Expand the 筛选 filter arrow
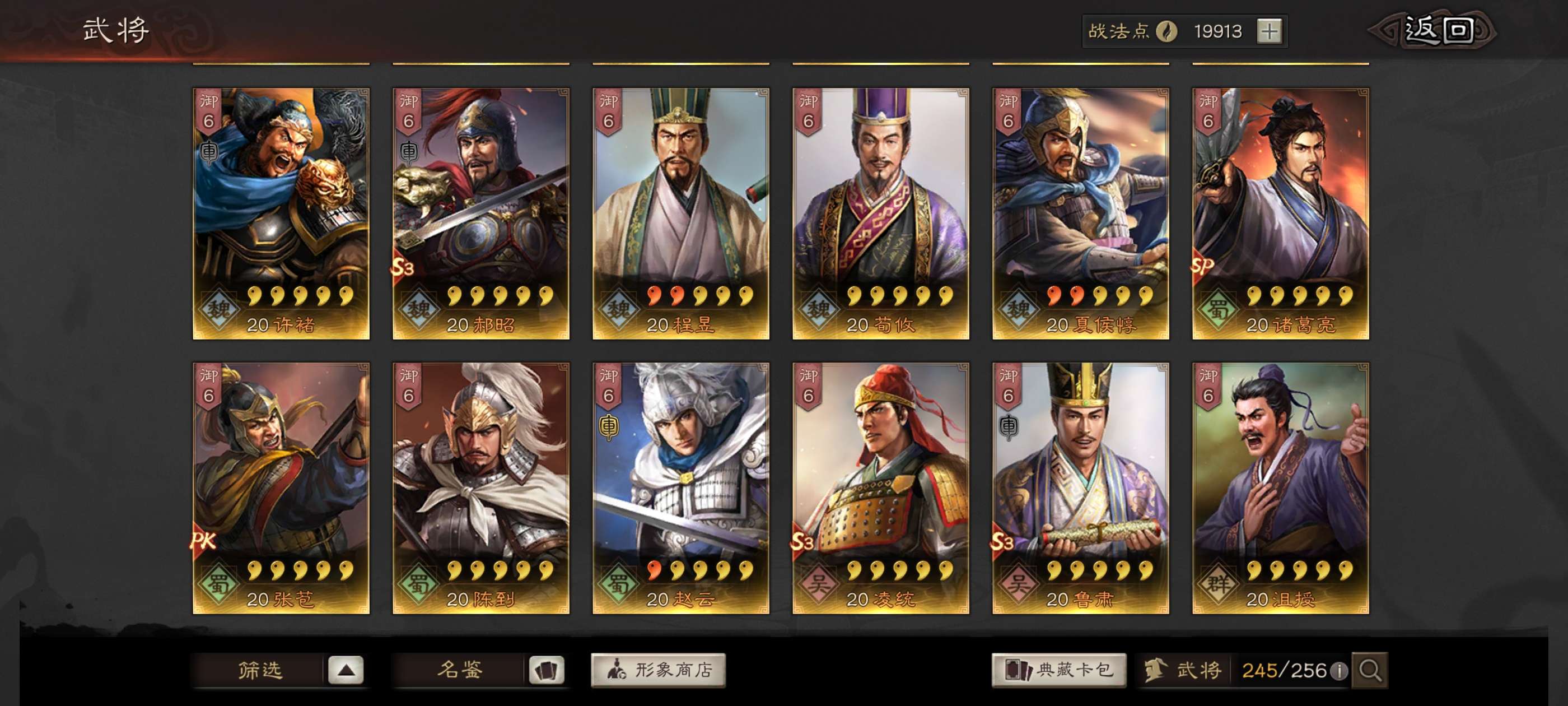1568x706 pixels. click(x=346, y=670)
